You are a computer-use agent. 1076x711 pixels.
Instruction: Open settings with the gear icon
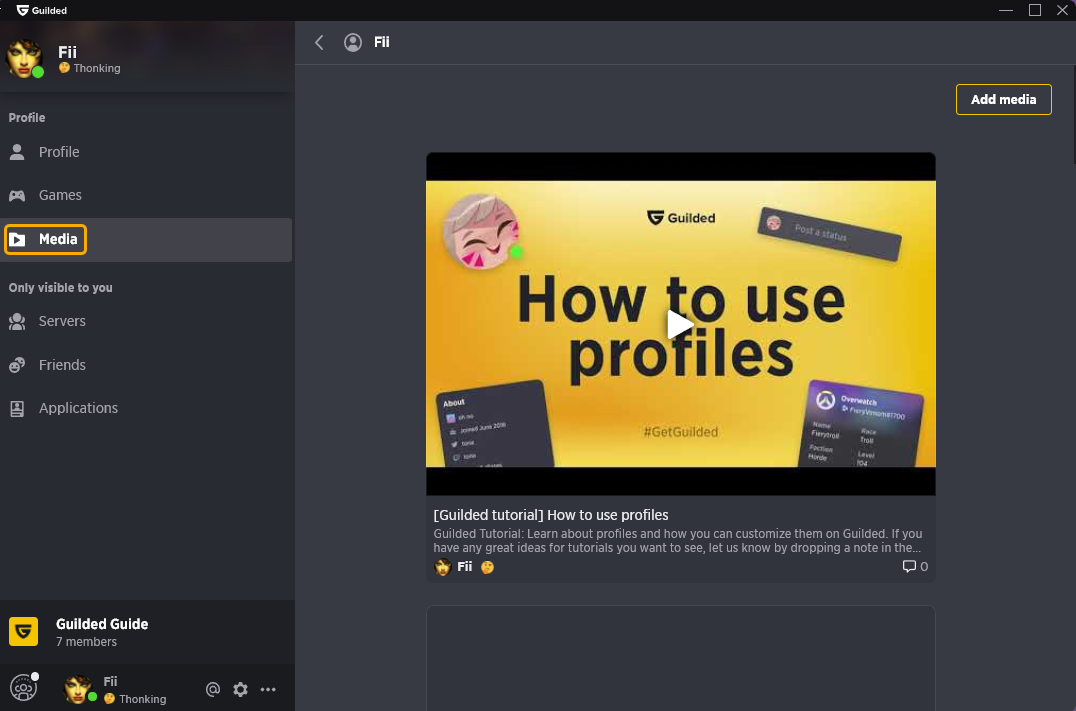coord(240,689)
